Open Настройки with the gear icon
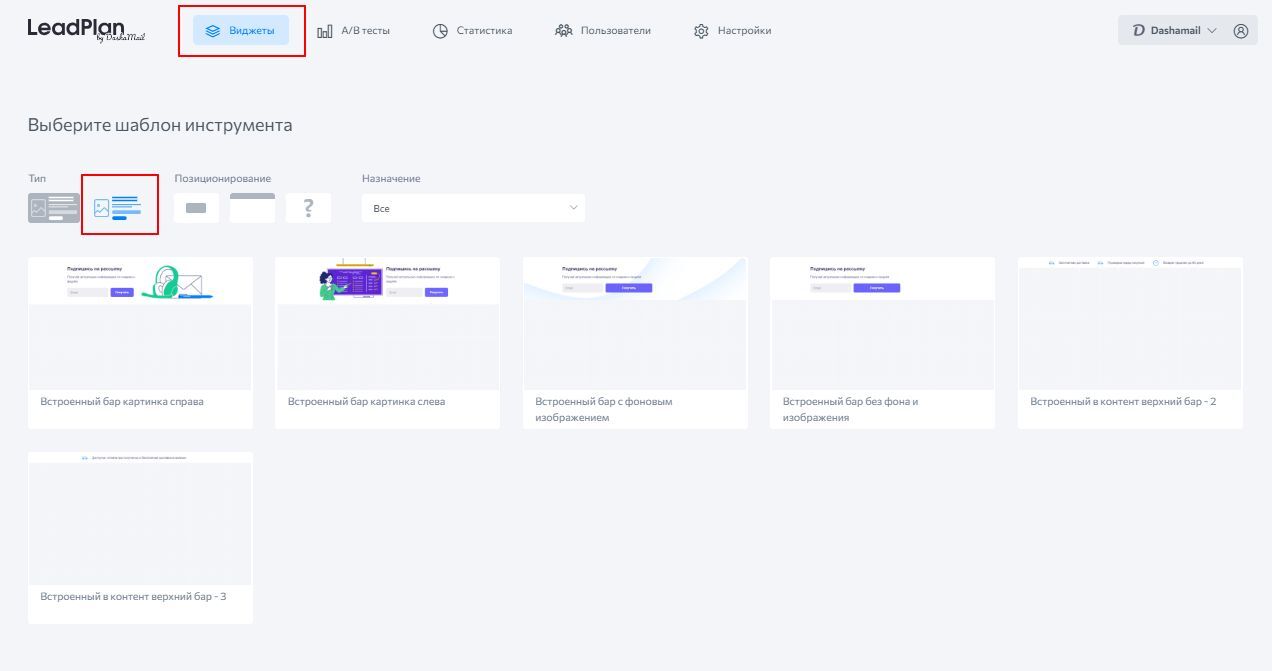This screenshot has width=1272, height=671. [x=732, y=31]
